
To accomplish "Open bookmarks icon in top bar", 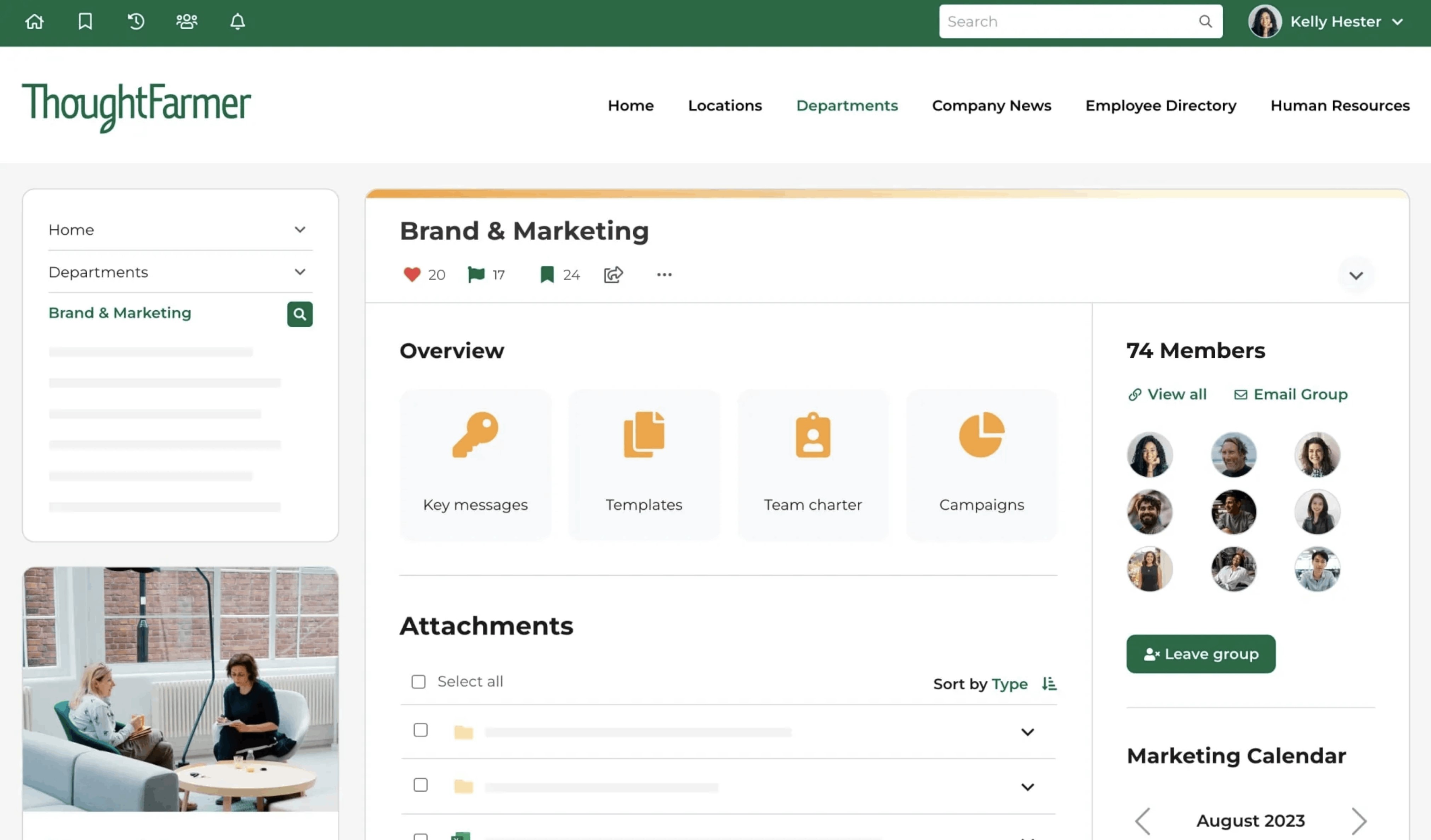I will tap(85, 22).
